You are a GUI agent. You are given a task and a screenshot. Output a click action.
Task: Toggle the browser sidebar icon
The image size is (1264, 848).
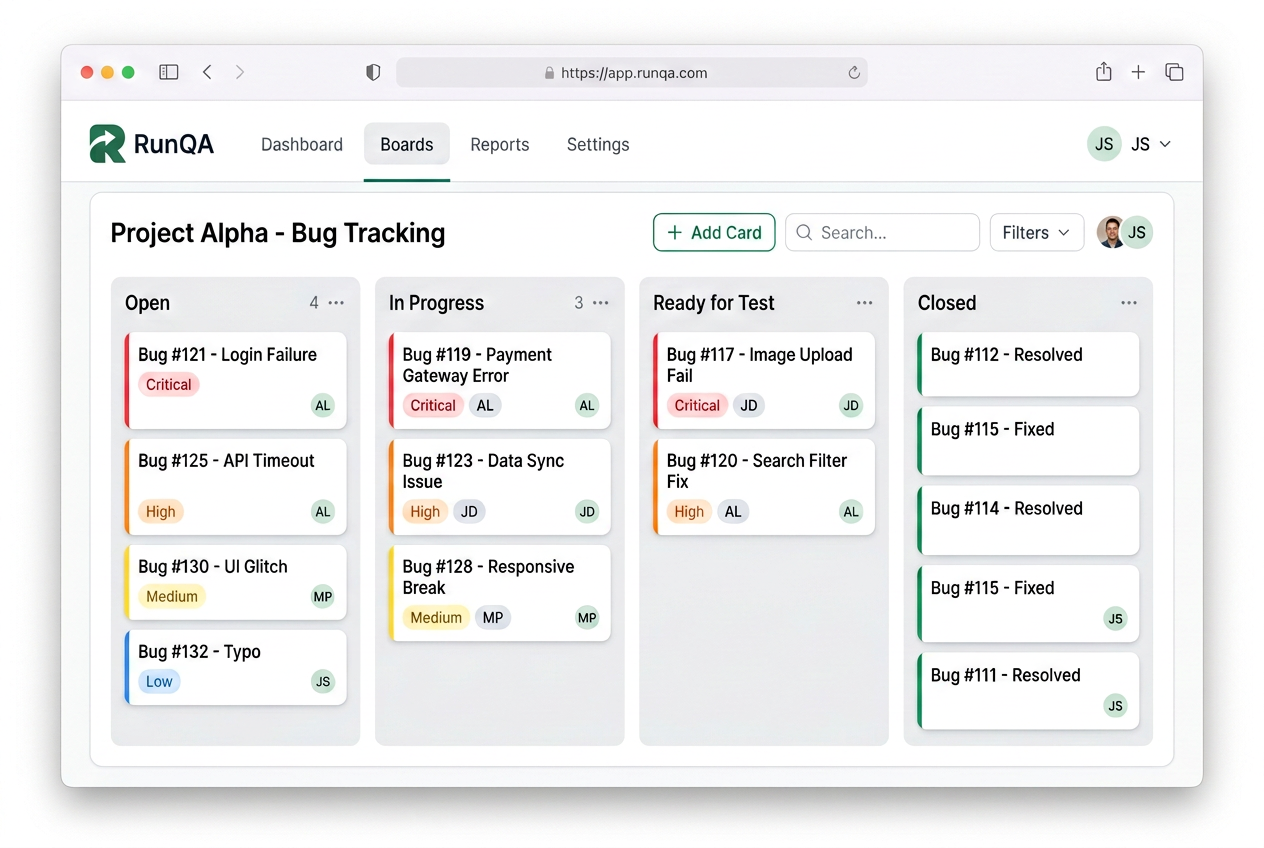[x=169, y=72]
